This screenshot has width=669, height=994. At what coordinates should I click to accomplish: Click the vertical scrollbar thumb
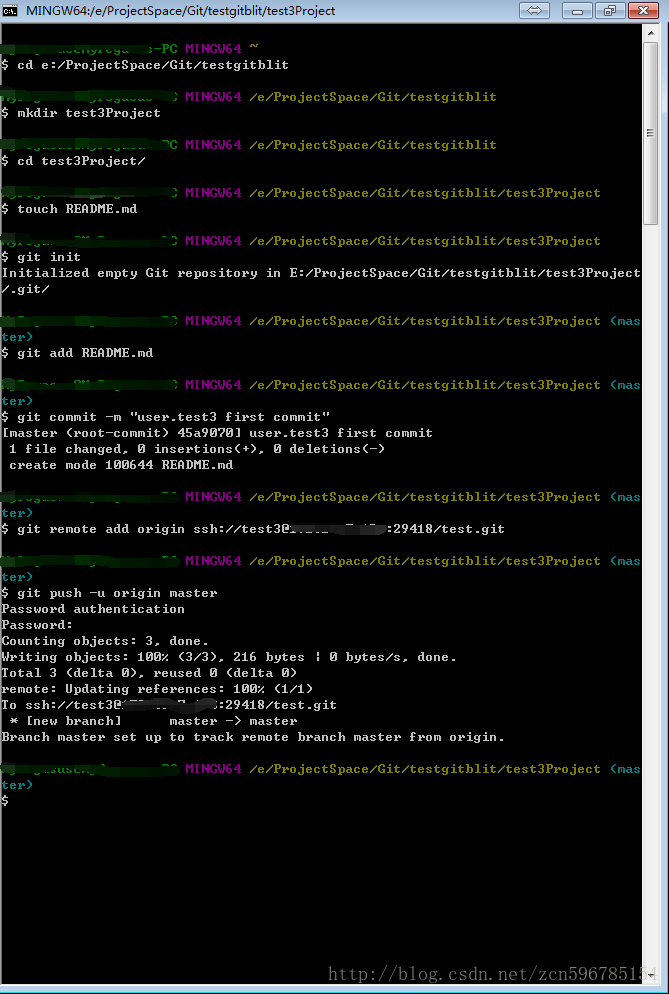pos(651,133)
